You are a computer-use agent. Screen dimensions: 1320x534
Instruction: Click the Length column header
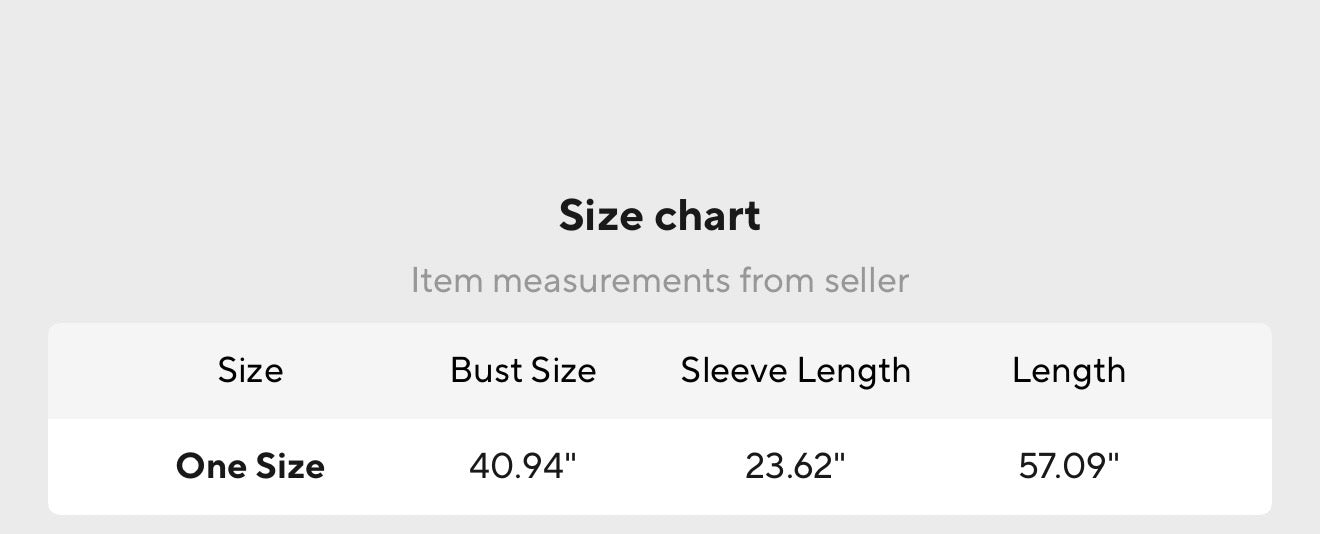tap(1069, 371)
